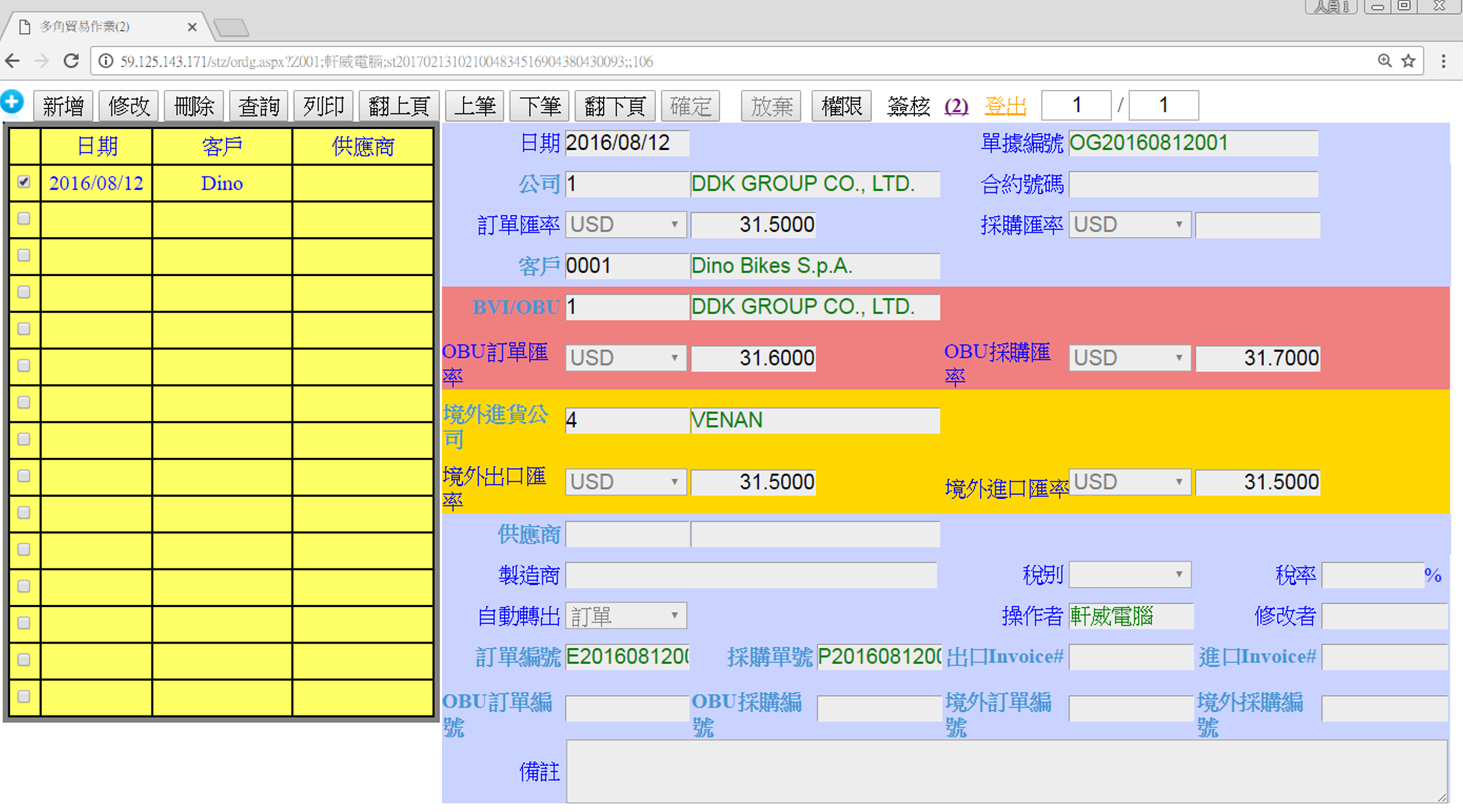Click the 供應商 column header

click(x=363, y=146)
